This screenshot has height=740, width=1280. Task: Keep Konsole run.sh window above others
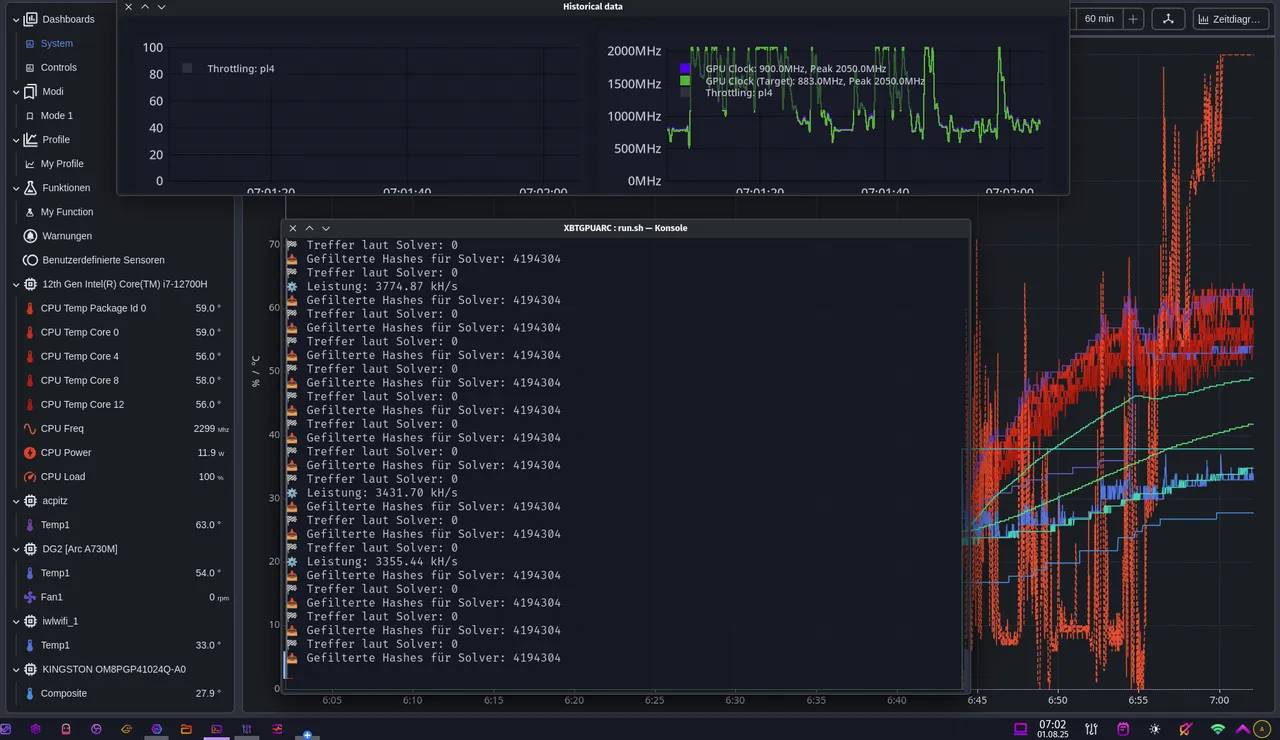point(309,228)
